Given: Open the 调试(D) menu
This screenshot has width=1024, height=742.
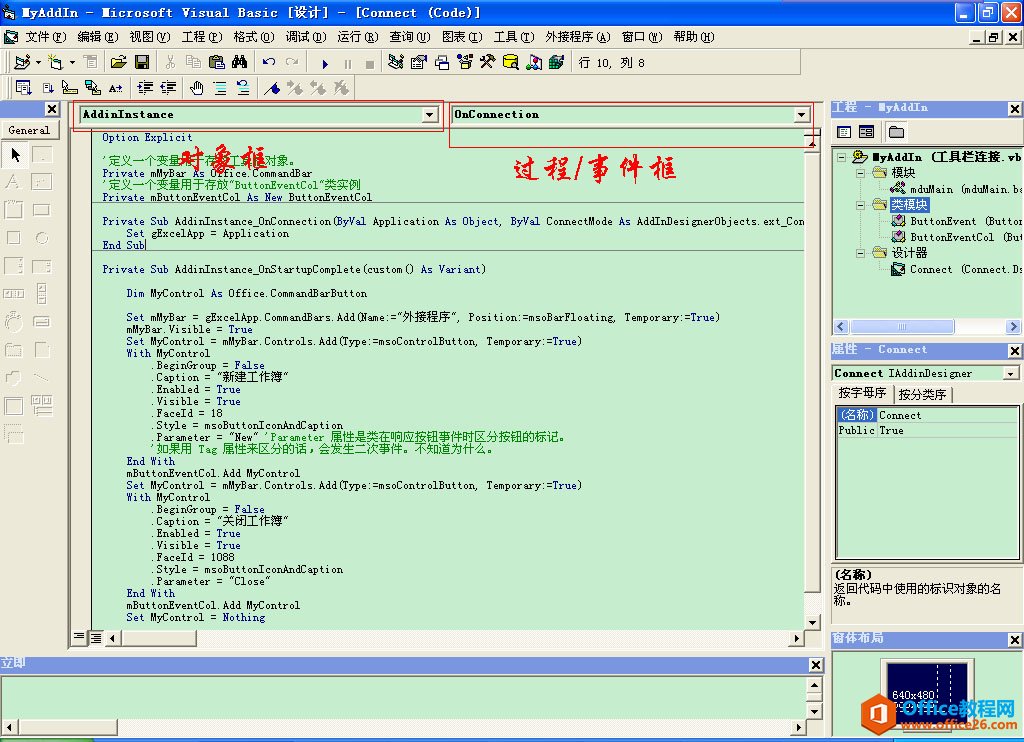Looking at the screenshot, I should tap(306, 37).
